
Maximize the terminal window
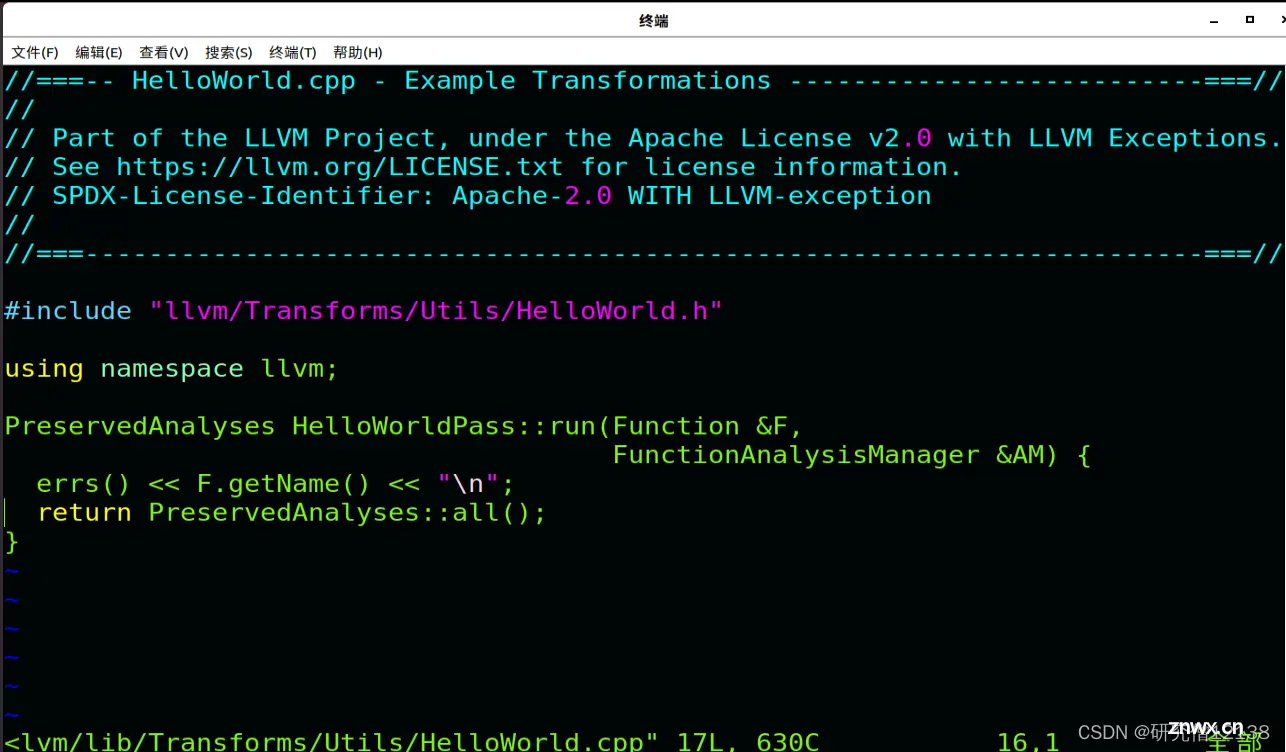tap(1250, 19)
